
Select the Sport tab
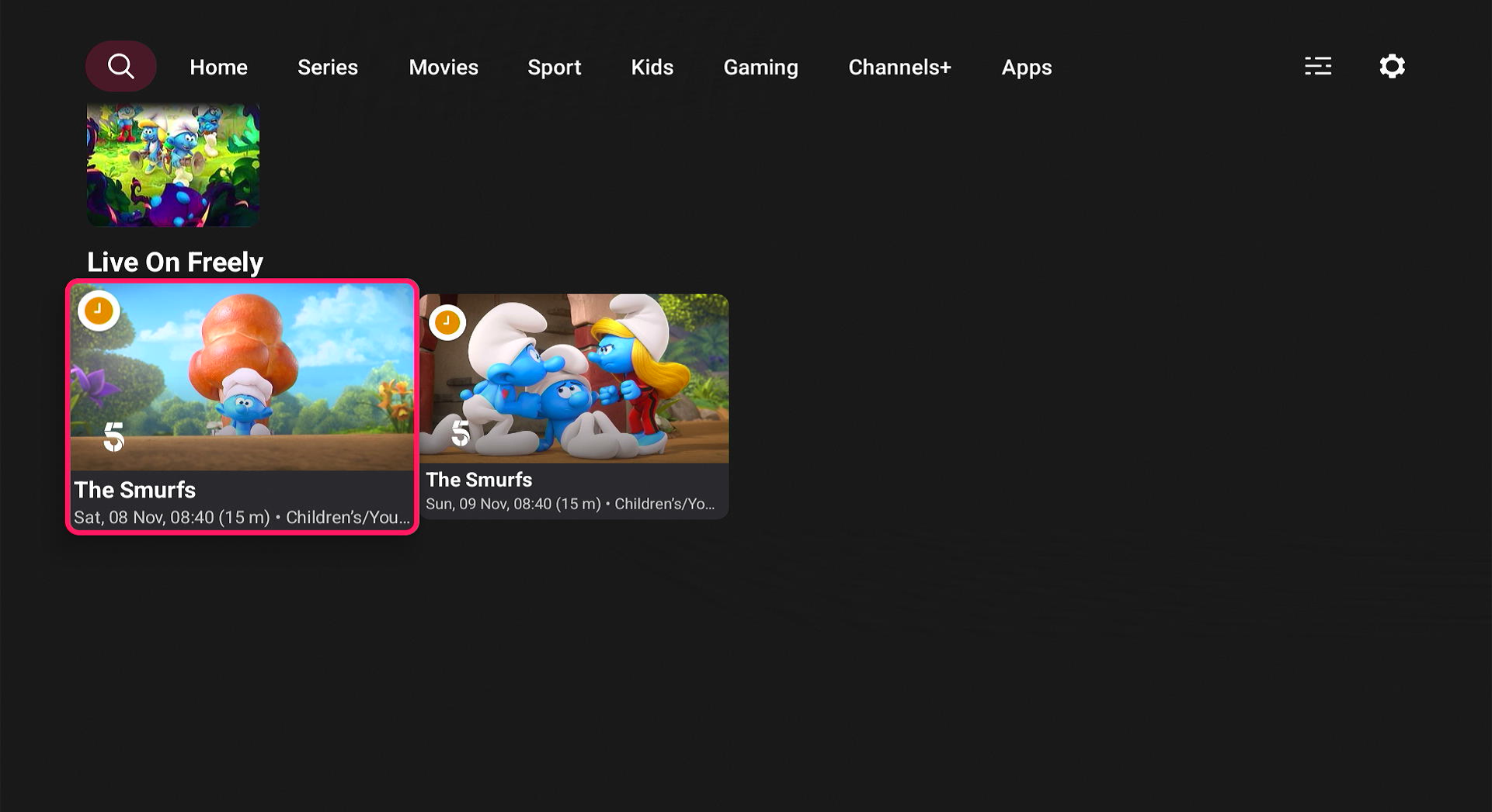click(555, 68)
